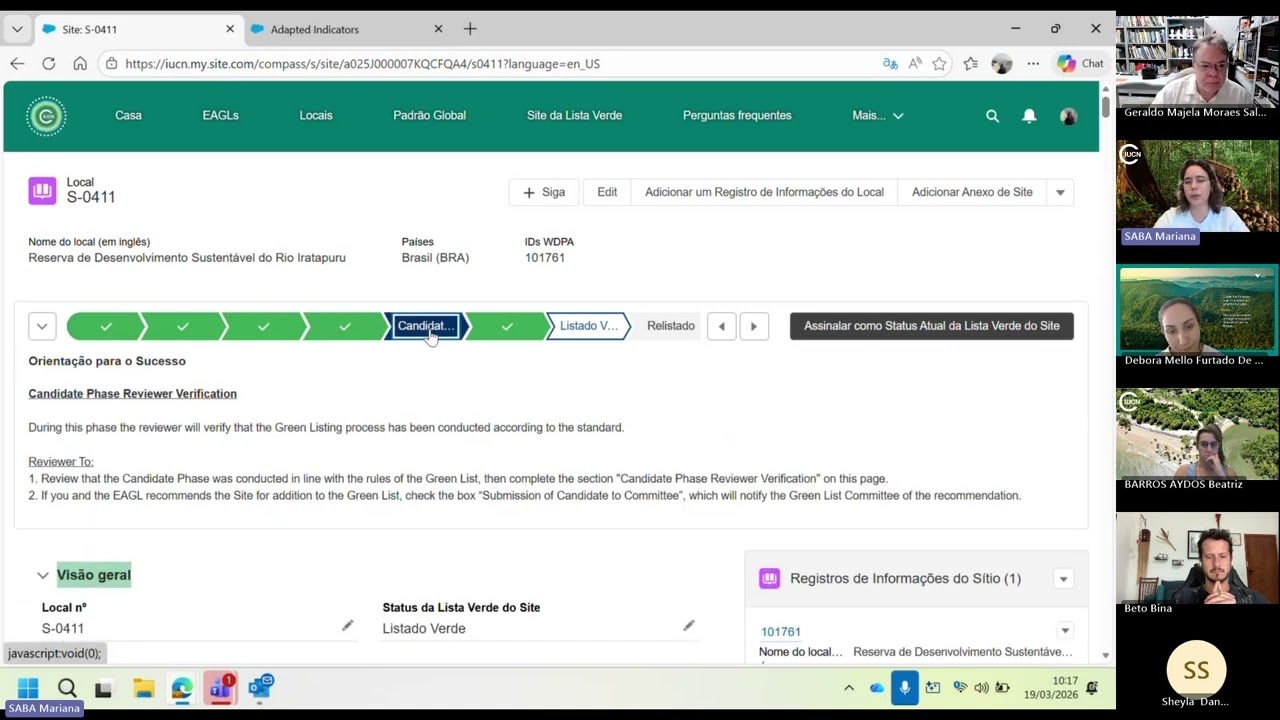Screen dimensions: 1280x720
Task: Select the Candidat... path stage
Action: click(x=426, y=326)
